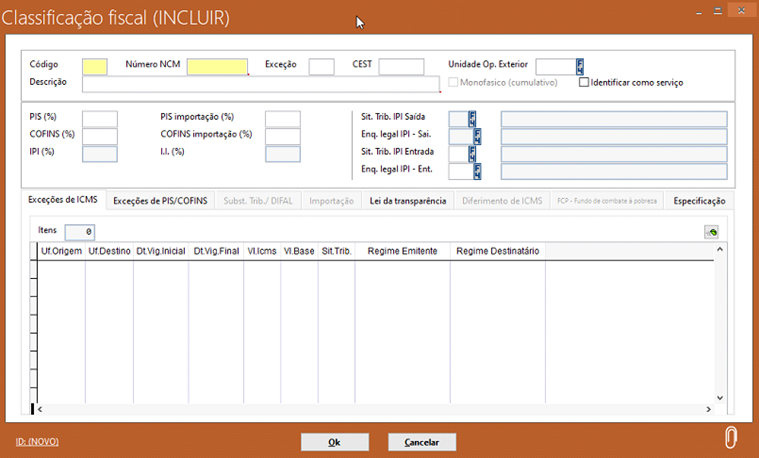Click the green icon button above the grid
759x458 pixels.
coord(711,232)
